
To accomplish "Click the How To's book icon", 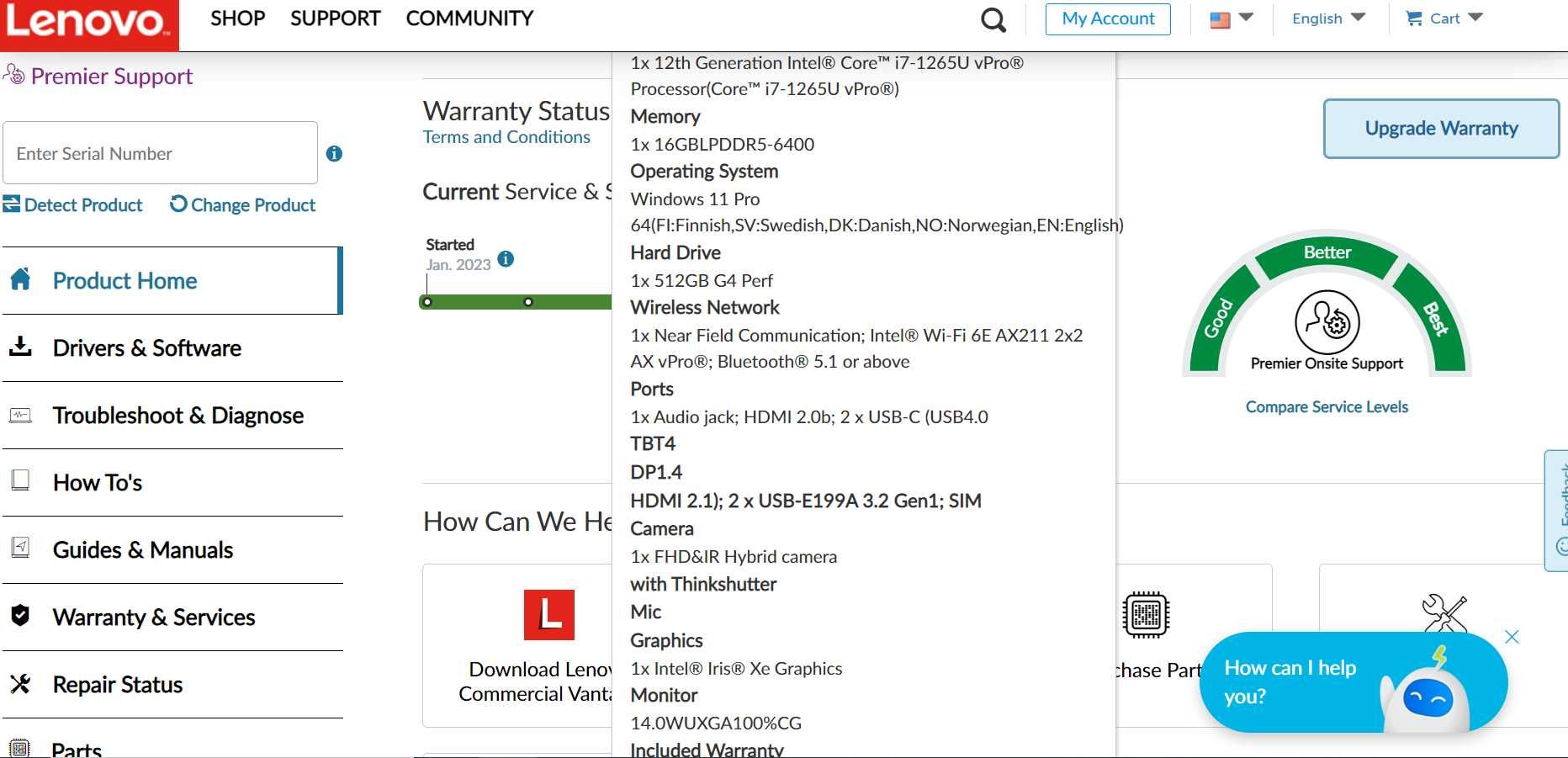I will coord(20,480).
